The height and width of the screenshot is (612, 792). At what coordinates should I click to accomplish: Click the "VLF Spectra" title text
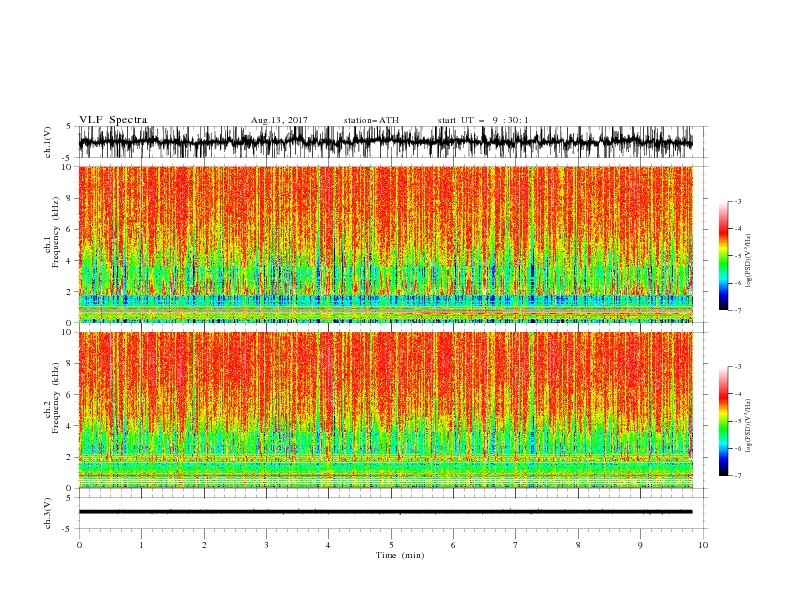click(x=113, y=120)
